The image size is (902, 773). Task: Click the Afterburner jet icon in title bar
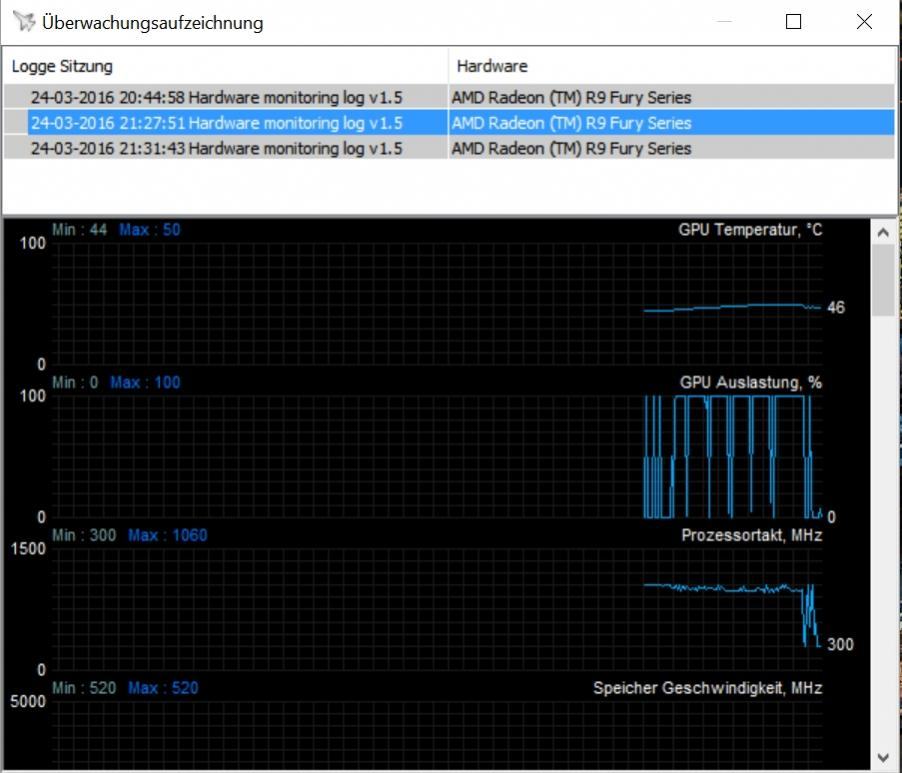click(x=24, y=22)
